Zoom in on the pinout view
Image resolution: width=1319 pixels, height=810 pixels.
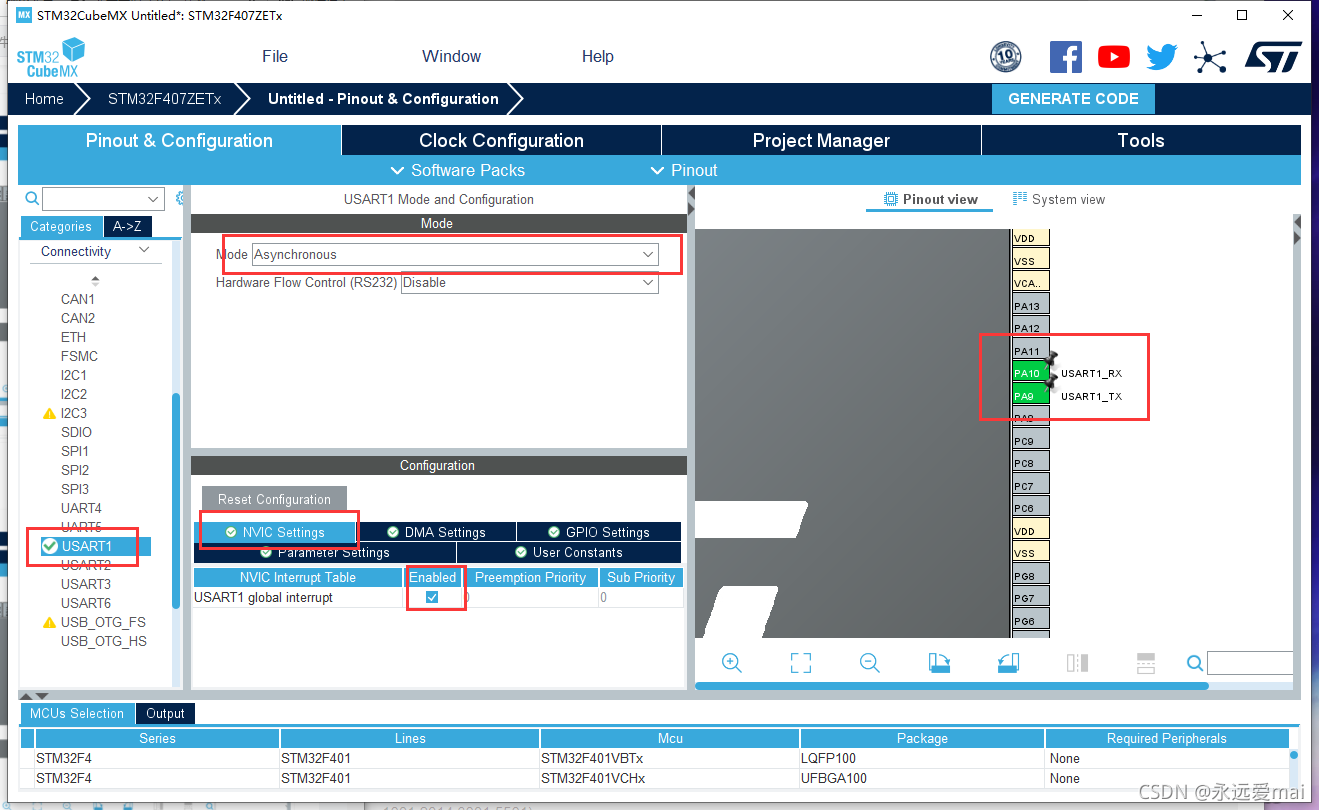tap(731, 662)
